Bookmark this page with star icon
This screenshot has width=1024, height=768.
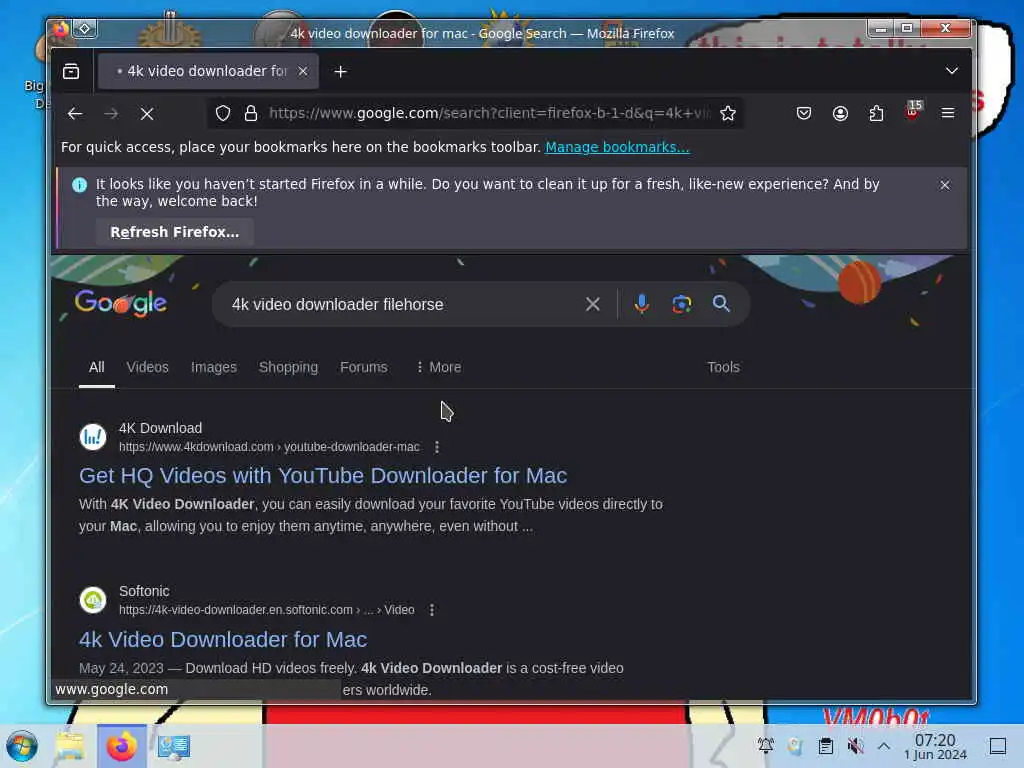click(728, 114)
